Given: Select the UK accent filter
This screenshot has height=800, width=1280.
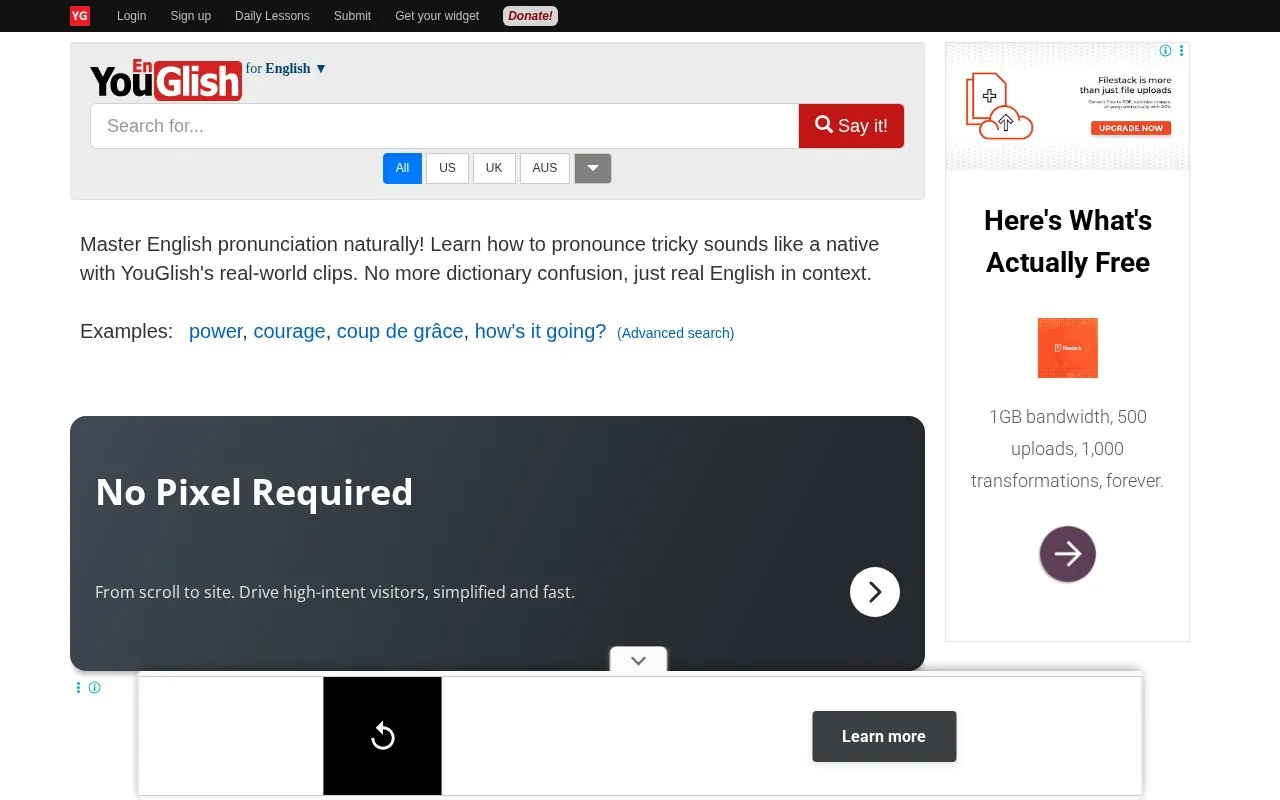Looking at the screenshot, I should click(494, 168).
